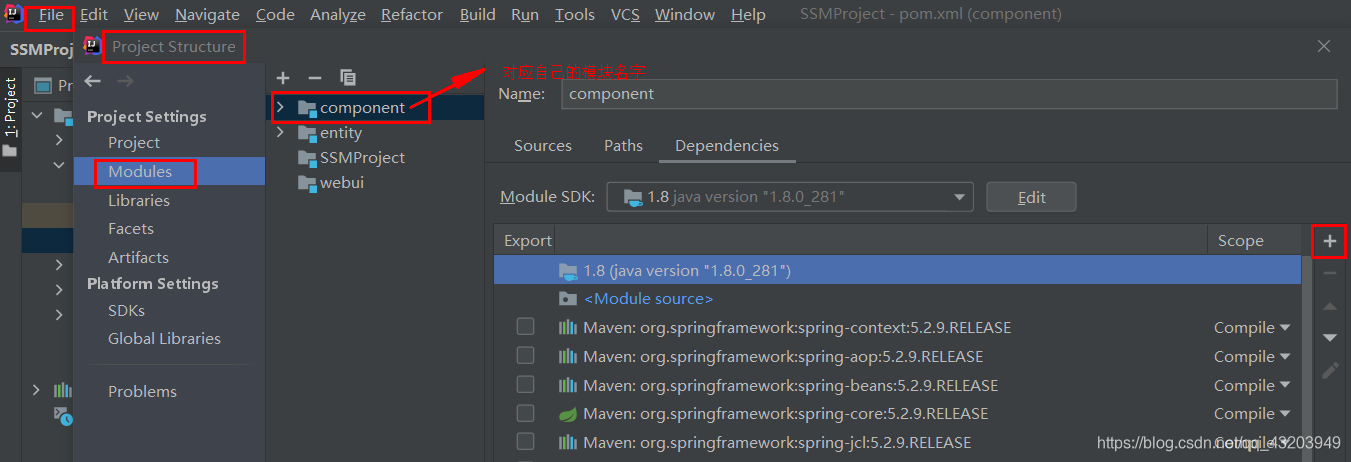
Task: Open the Module SDK dropdown
Action: point(790,197)
